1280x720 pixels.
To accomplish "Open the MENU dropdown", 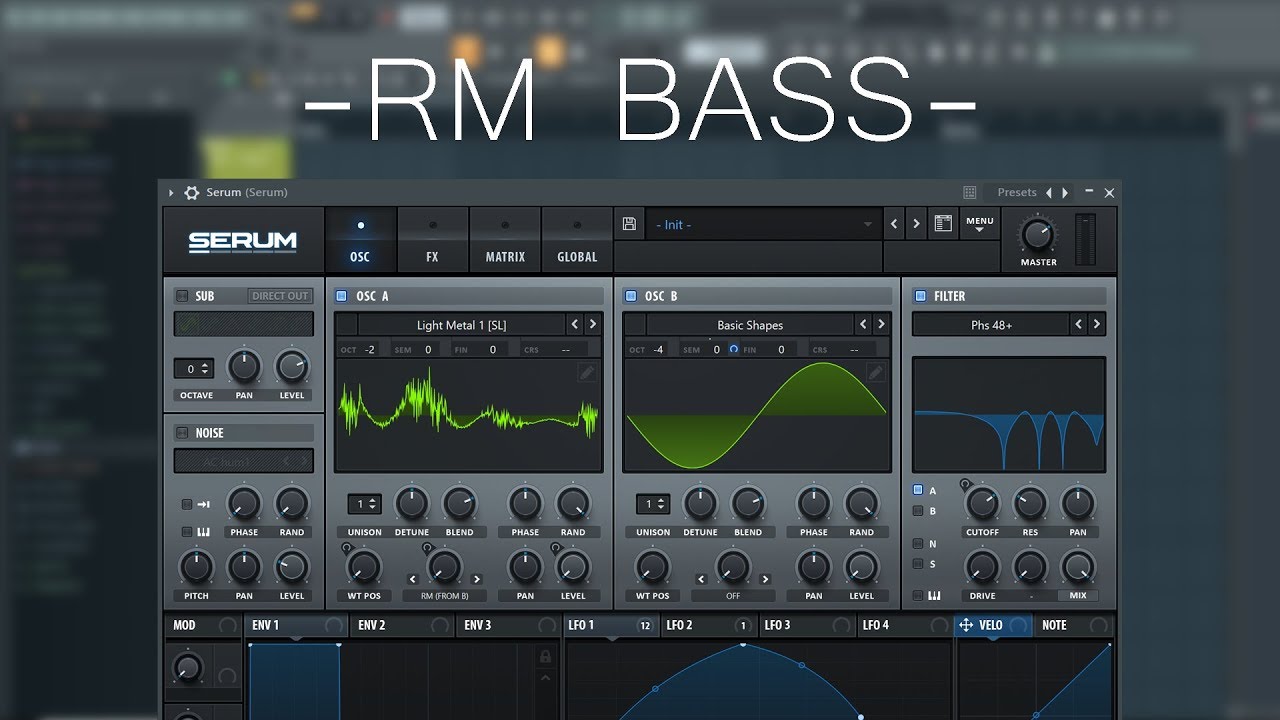I will click(x=980, y=224).
